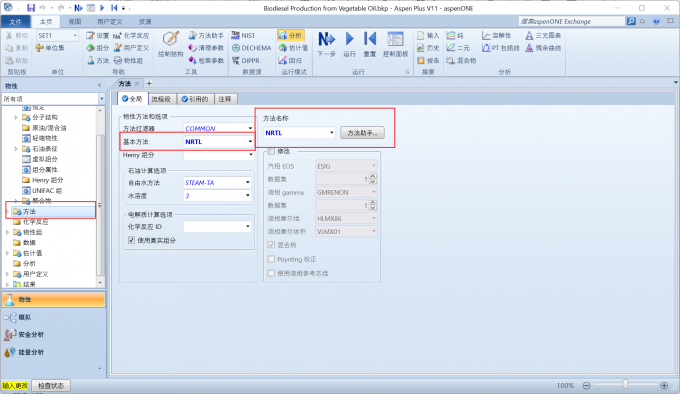Switch to the Referenced (引用的) tab

click(195, 99)
